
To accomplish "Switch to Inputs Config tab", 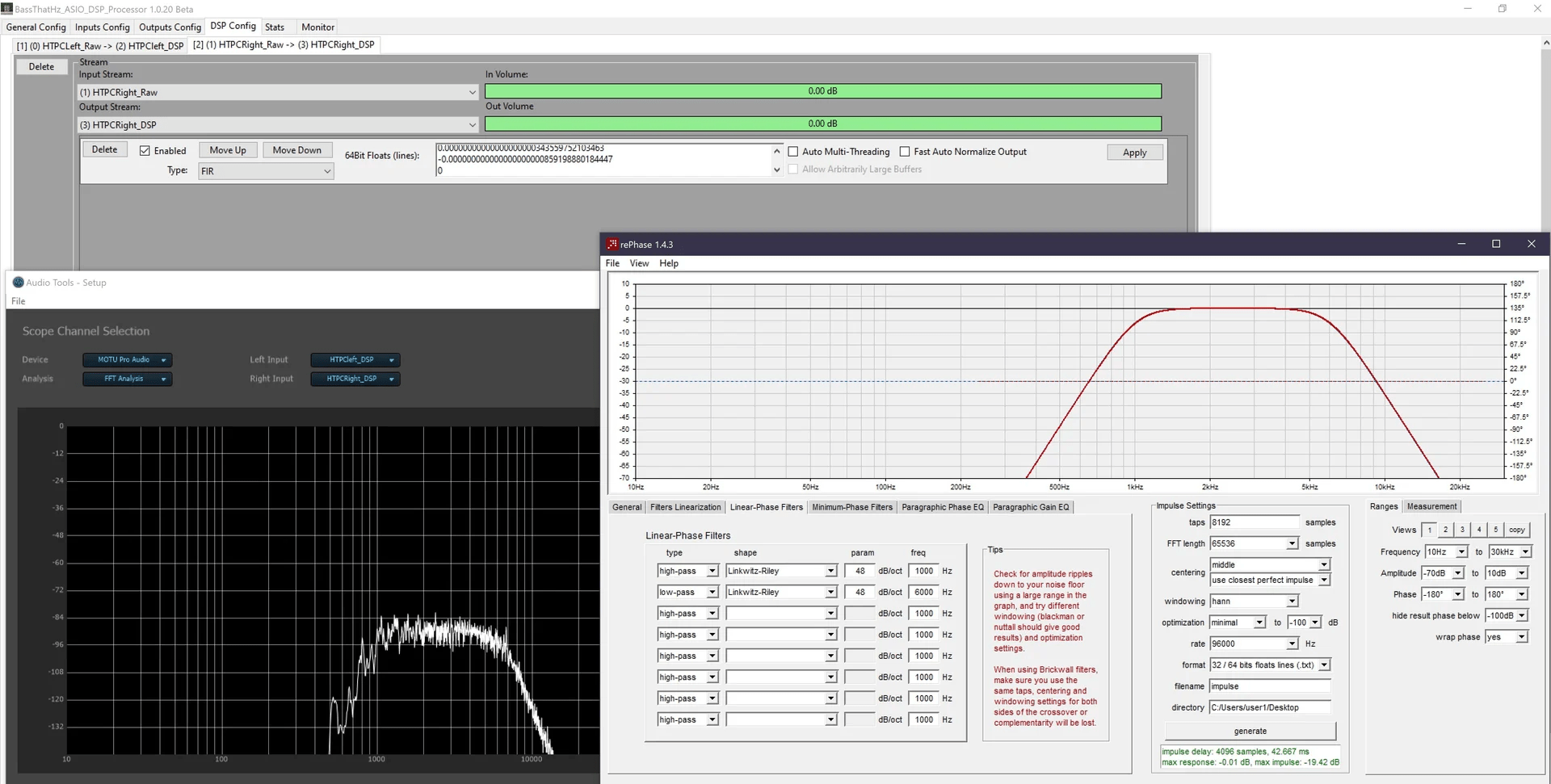I will click(103, 27).
